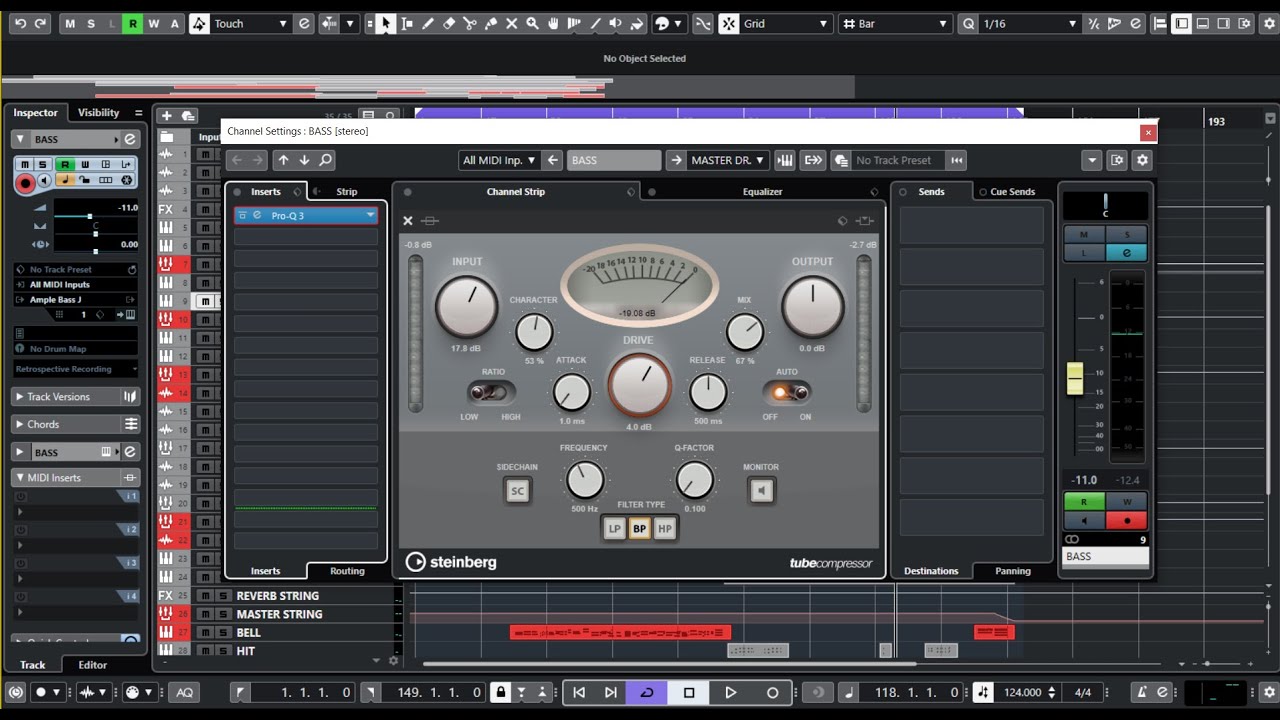The height and width of the screenshot is (720, 1280).
Task: Open the All MIDI Inp. input dropdown
Action: pyautogui.click(x=499, y=160)
